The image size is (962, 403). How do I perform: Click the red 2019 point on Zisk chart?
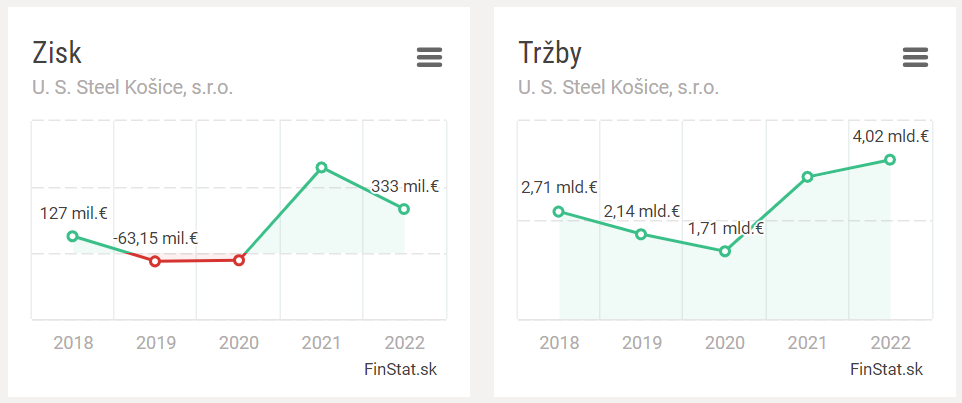154,261
